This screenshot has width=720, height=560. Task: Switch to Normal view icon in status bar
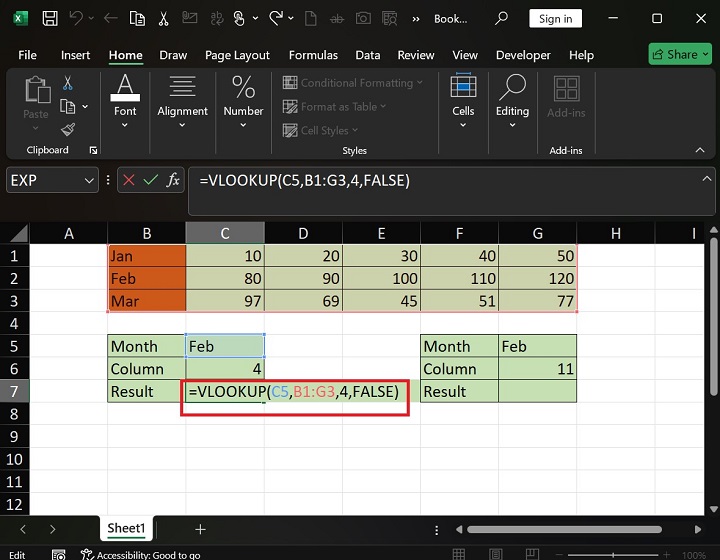pos(459,554)
